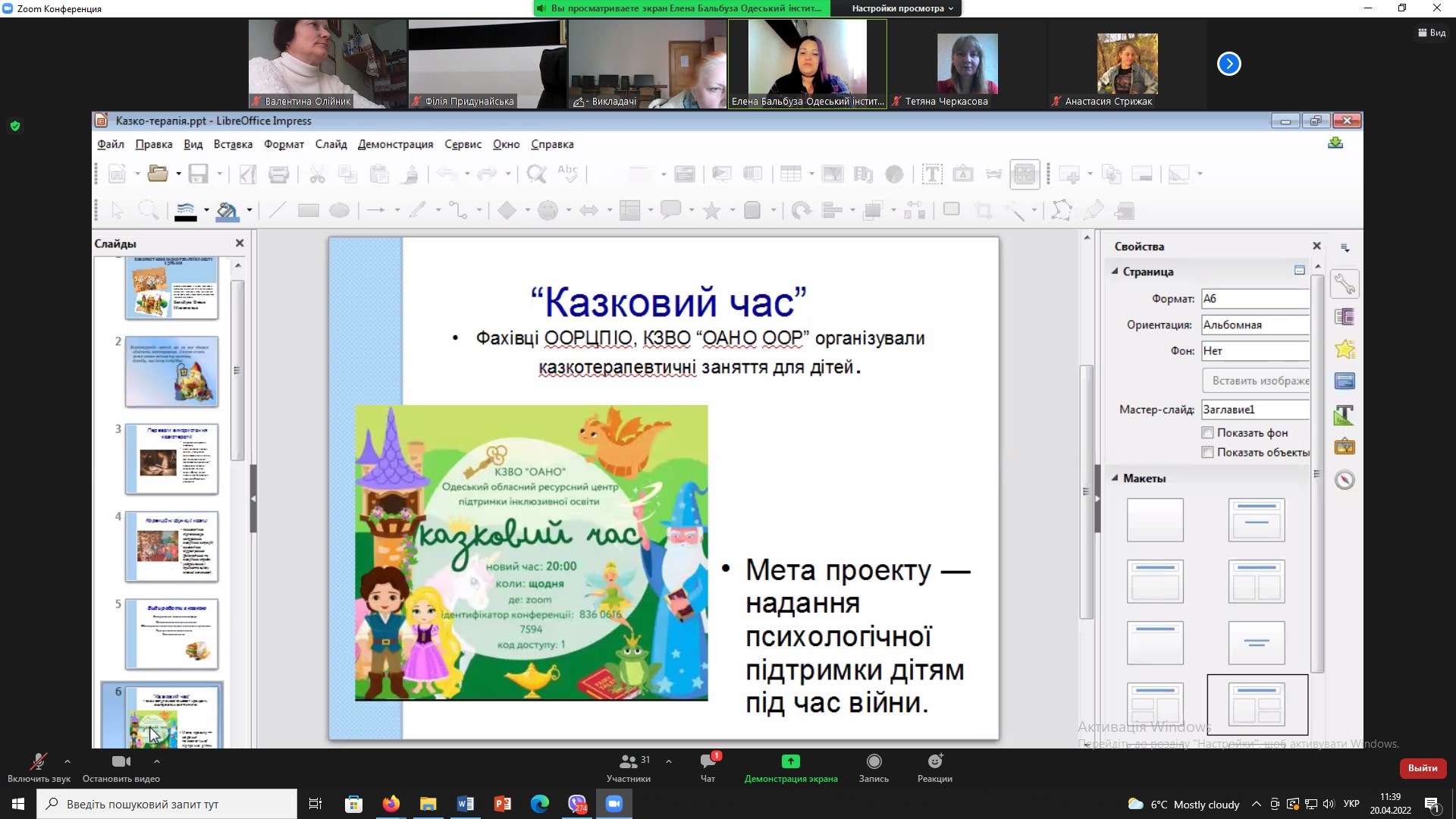Click the Zoom Participants icon
Screen dimensions: 1456x819
629,761
